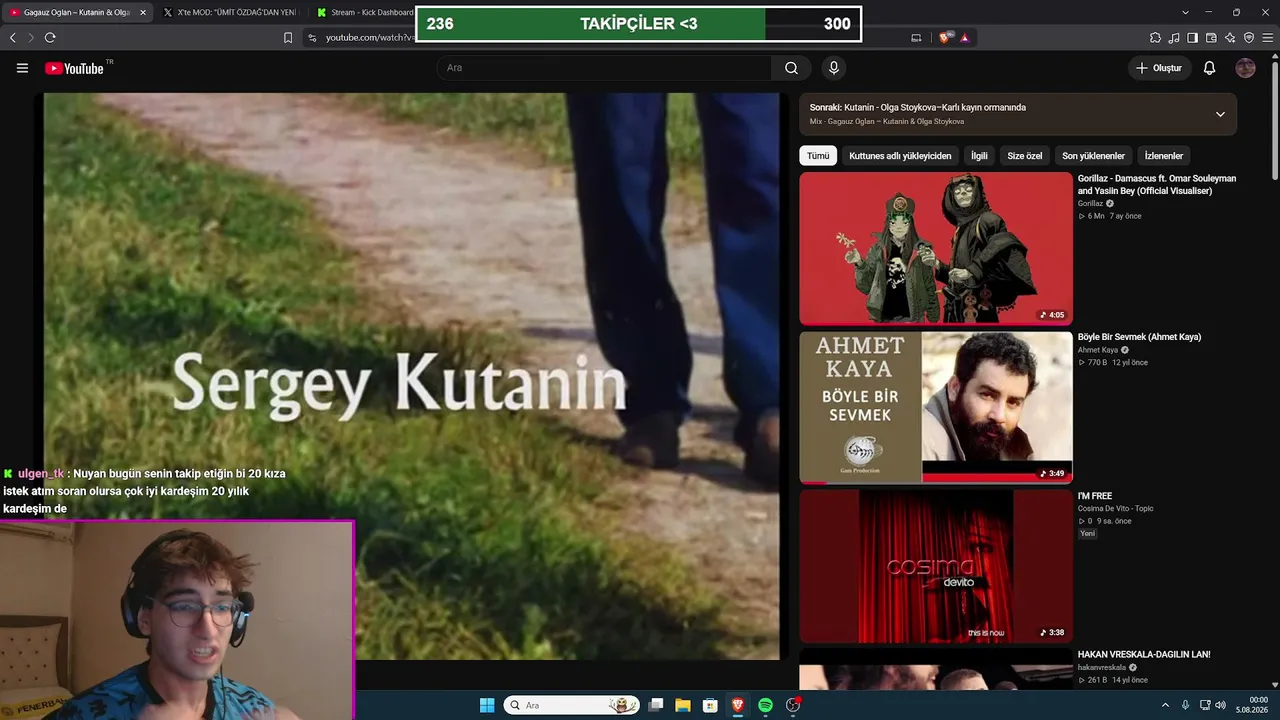Choose the Size özel filter chip
The width and height of the screenshot is (1280, 720).
tap(1025, 156)
